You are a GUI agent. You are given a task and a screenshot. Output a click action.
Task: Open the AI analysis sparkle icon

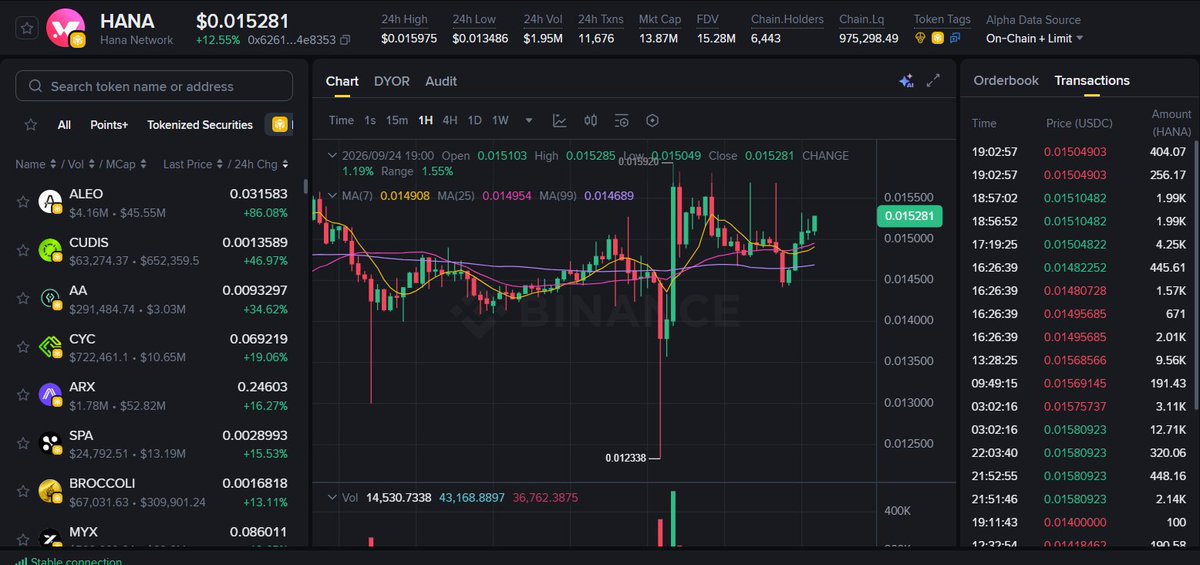coord(906,81)
